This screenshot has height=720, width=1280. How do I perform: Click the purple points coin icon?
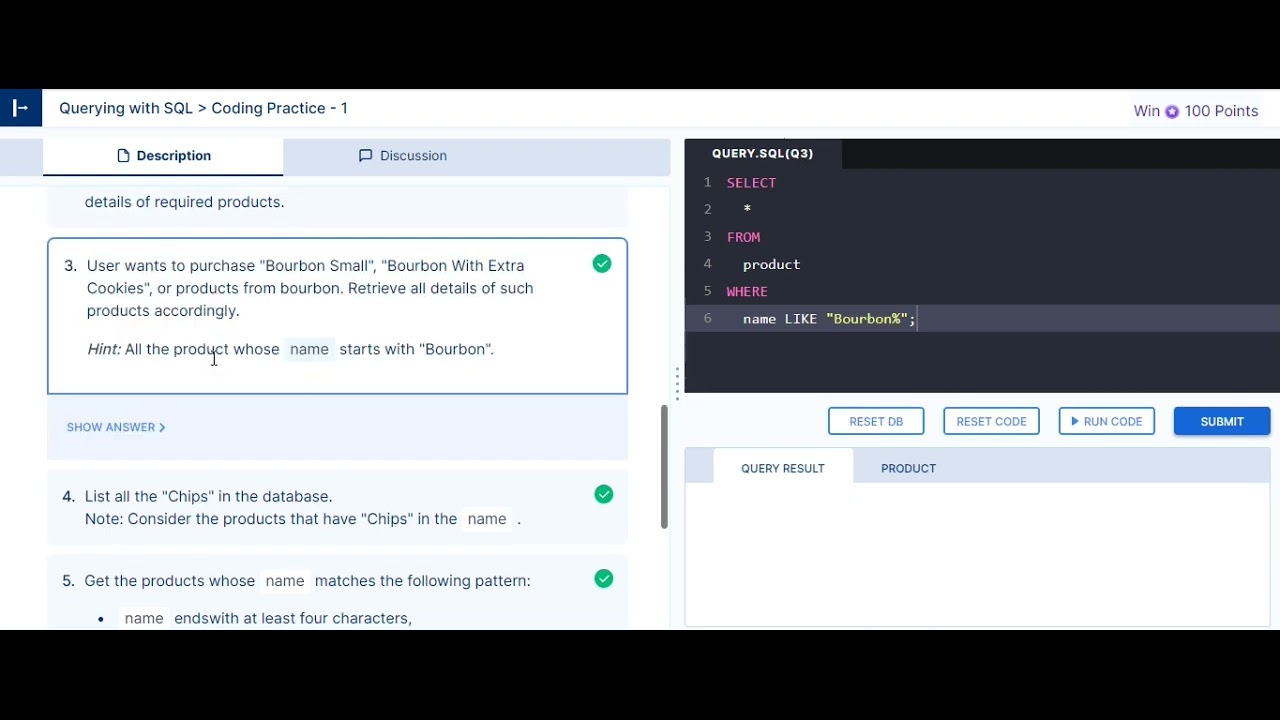click(x=1172, y=111)
